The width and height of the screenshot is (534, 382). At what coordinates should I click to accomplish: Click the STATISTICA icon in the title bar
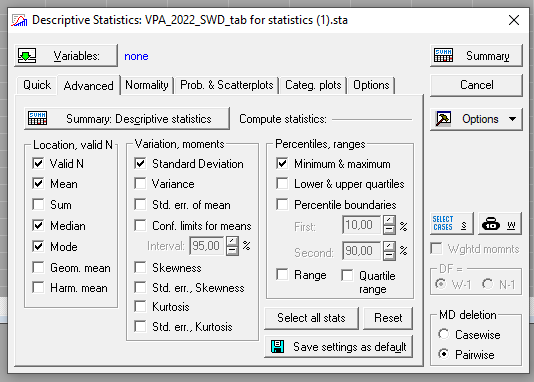[19, 20]
